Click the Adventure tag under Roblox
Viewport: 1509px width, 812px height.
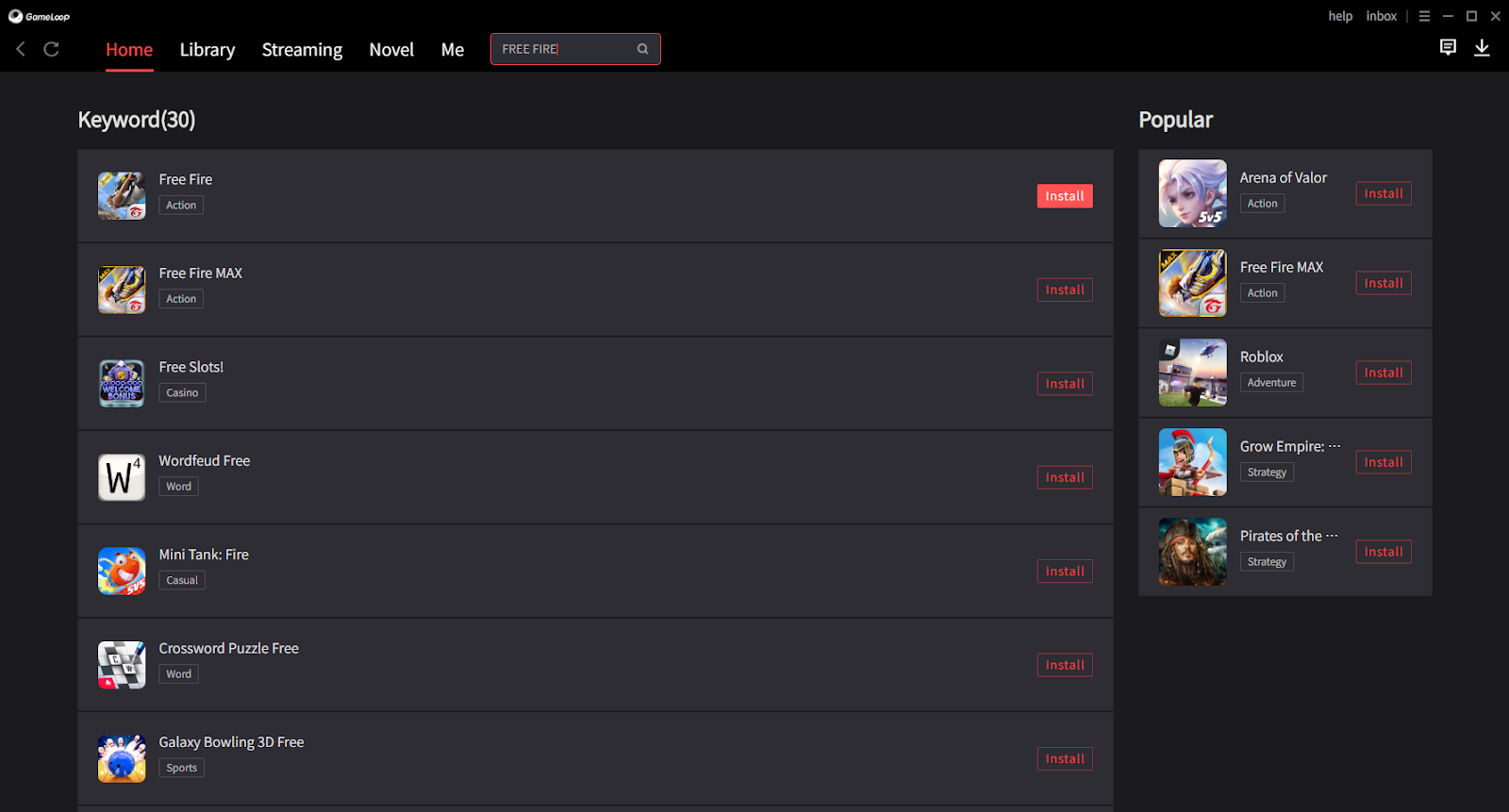[x=1271, y=382]
